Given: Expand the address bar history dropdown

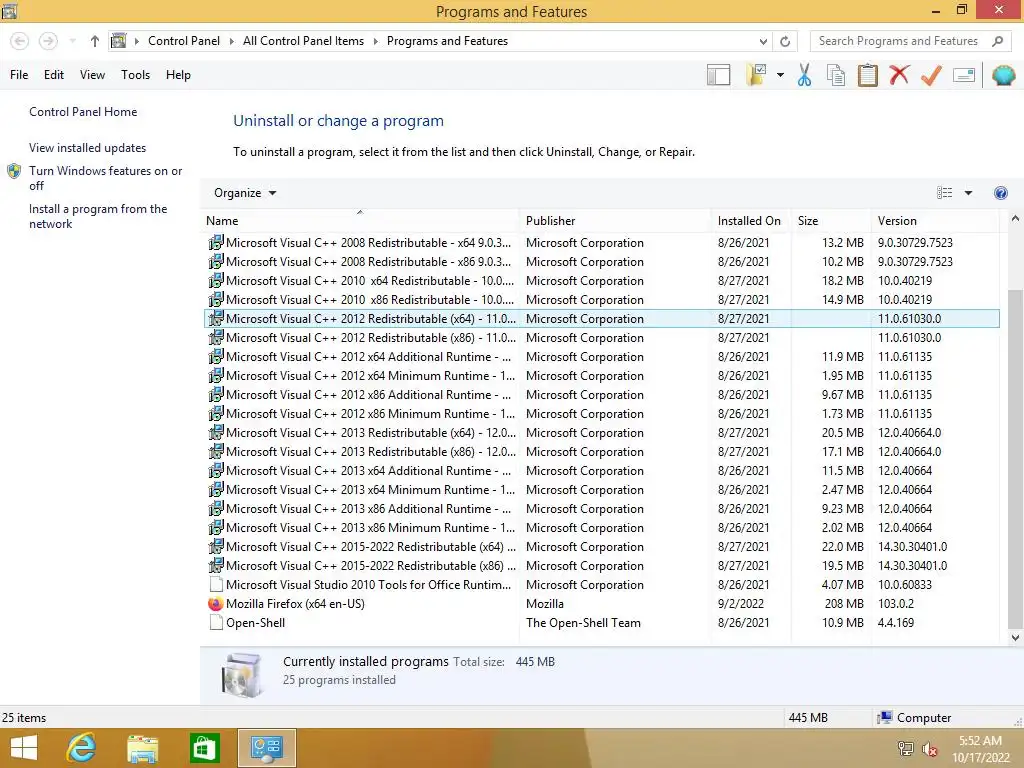Looking at the screenshot, I should click(x=763, y=41).
